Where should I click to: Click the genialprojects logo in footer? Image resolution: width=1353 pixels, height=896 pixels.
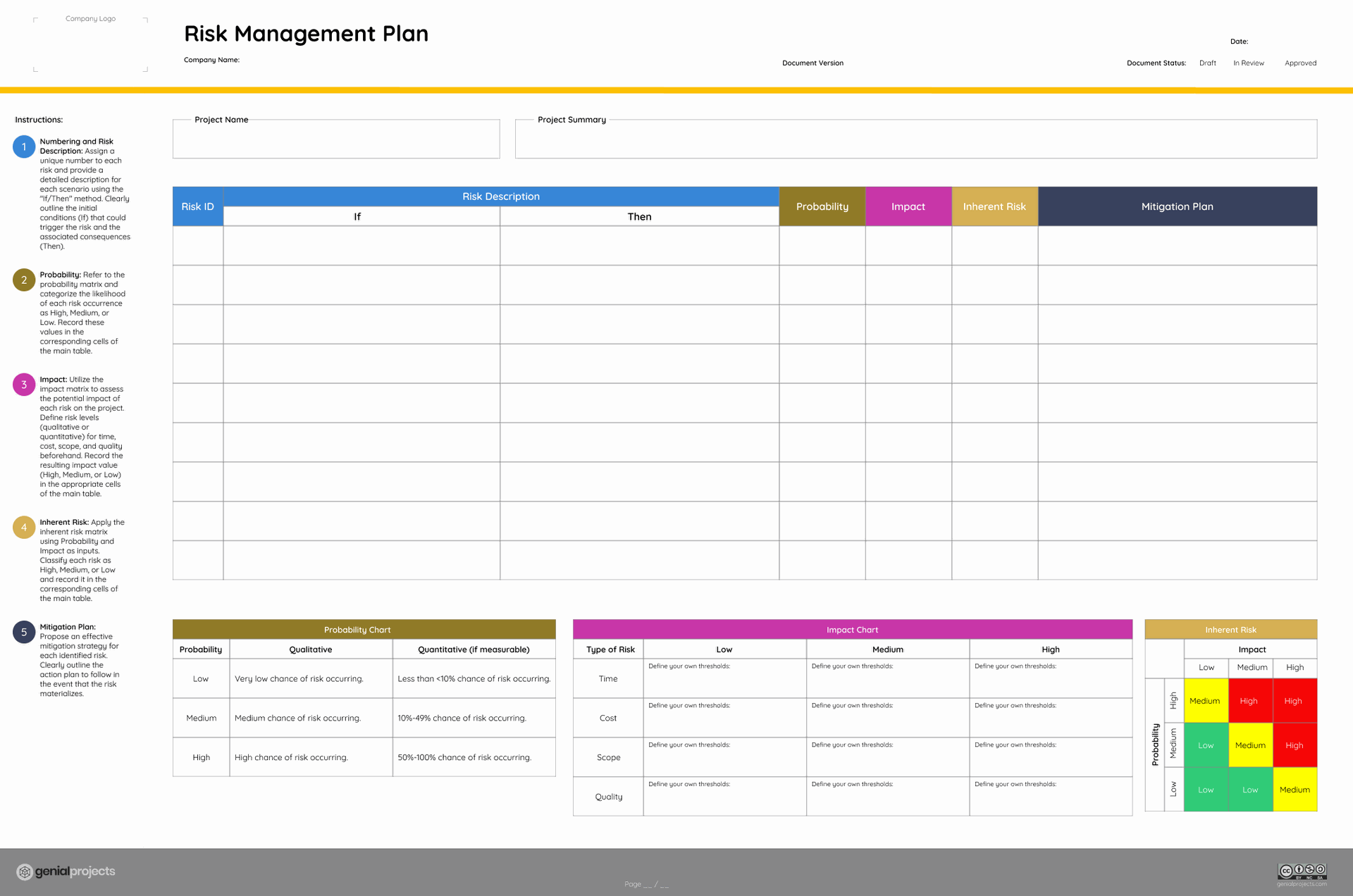coord(66,871)
